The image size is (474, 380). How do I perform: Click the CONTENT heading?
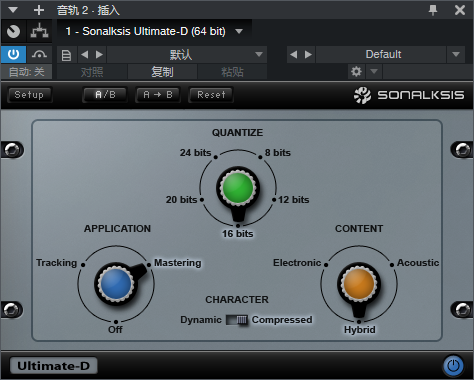pyautogui.click(x=359, y=229)
